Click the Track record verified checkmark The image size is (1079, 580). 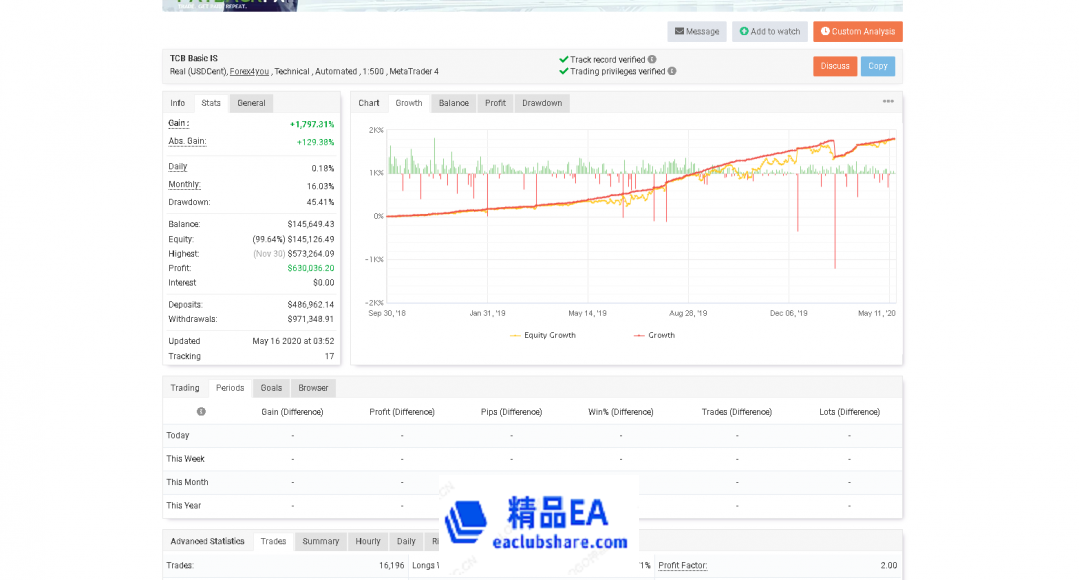pos(562,58)
